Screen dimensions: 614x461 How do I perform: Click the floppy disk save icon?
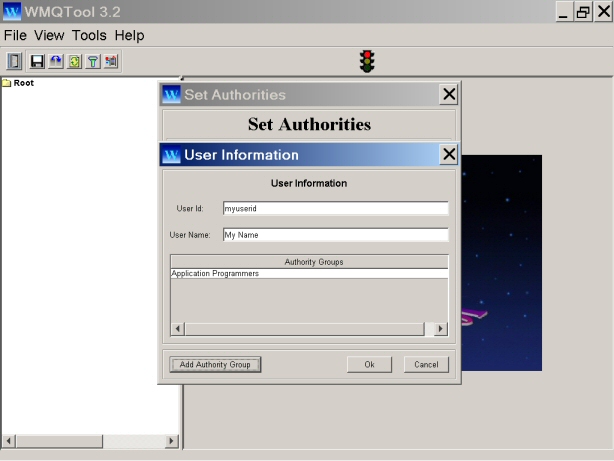[37, 61]
